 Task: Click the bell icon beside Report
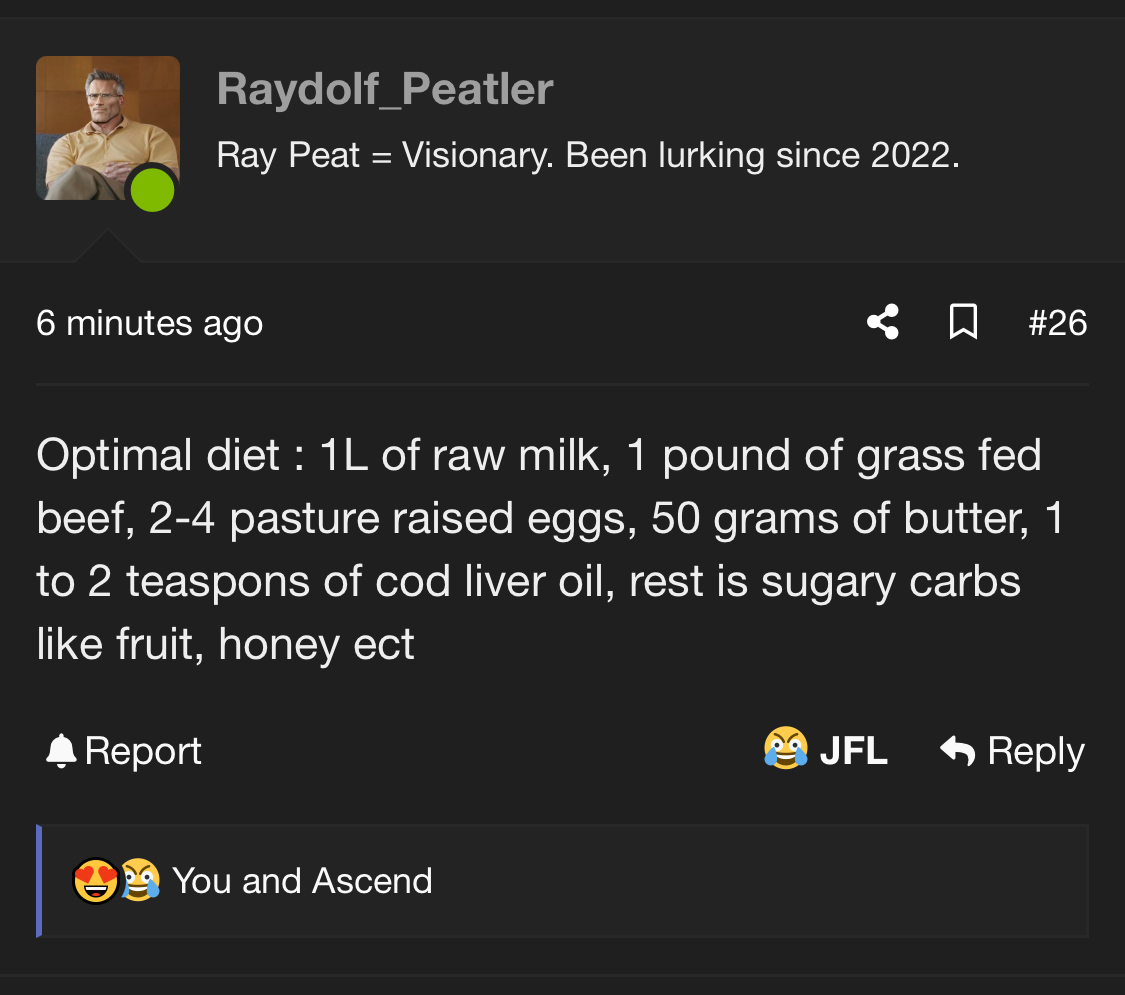click(61, 751)
